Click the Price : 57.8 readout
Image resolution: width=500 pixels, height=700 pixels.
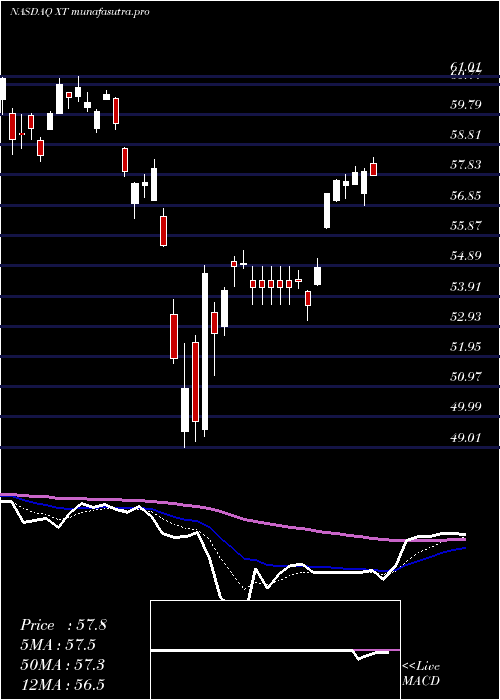63,625
